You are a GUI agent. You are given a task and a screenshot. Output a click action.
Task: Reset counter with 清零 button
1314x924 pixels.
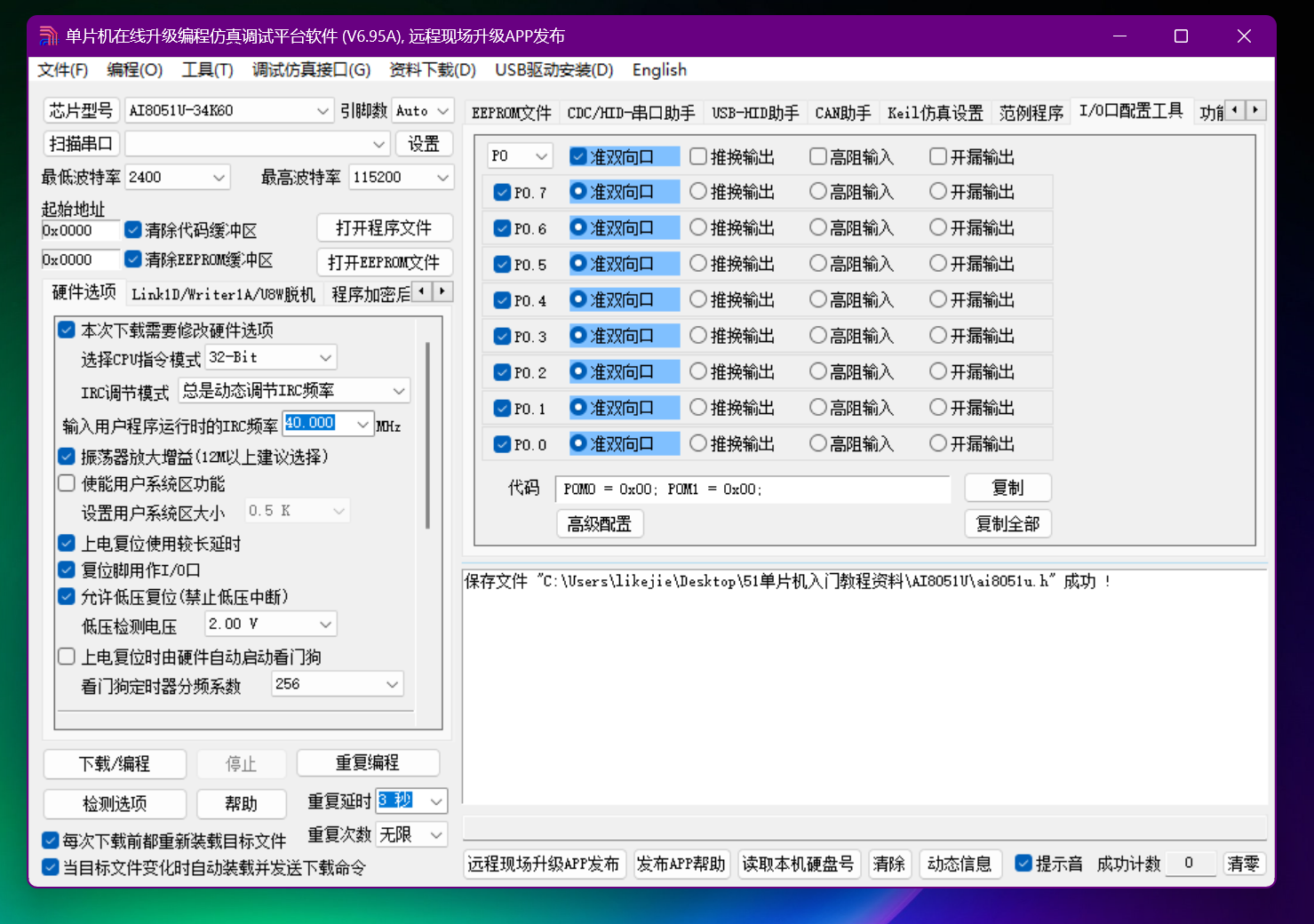pyautogui.click(x=1243, y=864)
